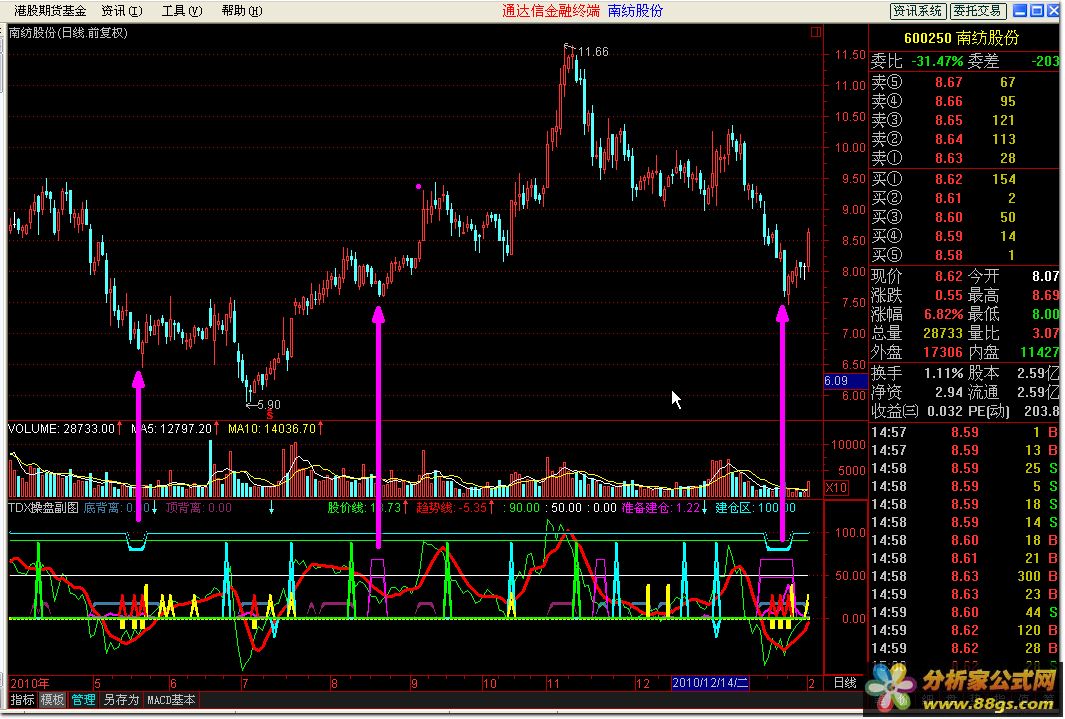This screenshot has width=1065, height=719.
Task: Click the 现价 8.62 value
Action: [x=948, y=276]
